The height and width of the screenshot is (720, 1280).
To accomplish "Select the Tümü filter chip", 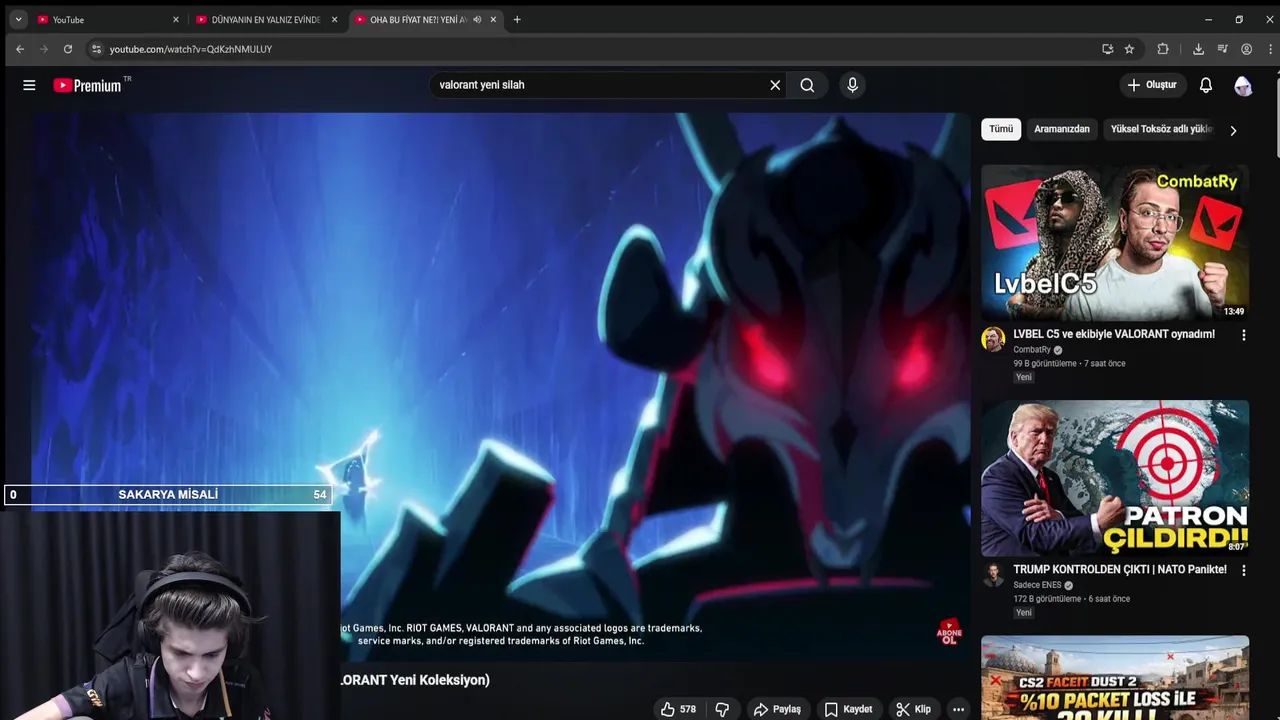I will click(x=1001, y=129).
